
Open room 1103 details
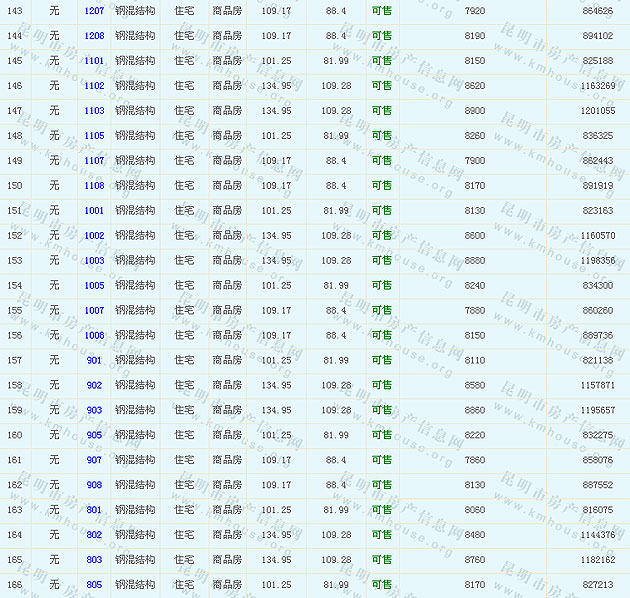coord(94,111)
